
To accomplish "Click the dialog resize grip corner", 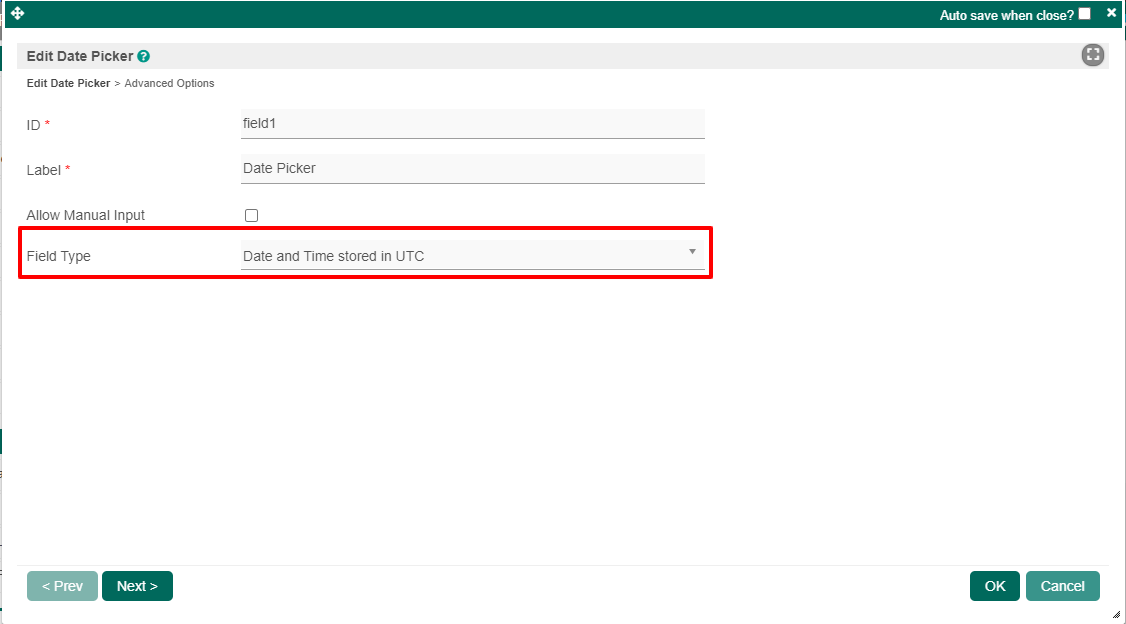I will pos(1116,615).
